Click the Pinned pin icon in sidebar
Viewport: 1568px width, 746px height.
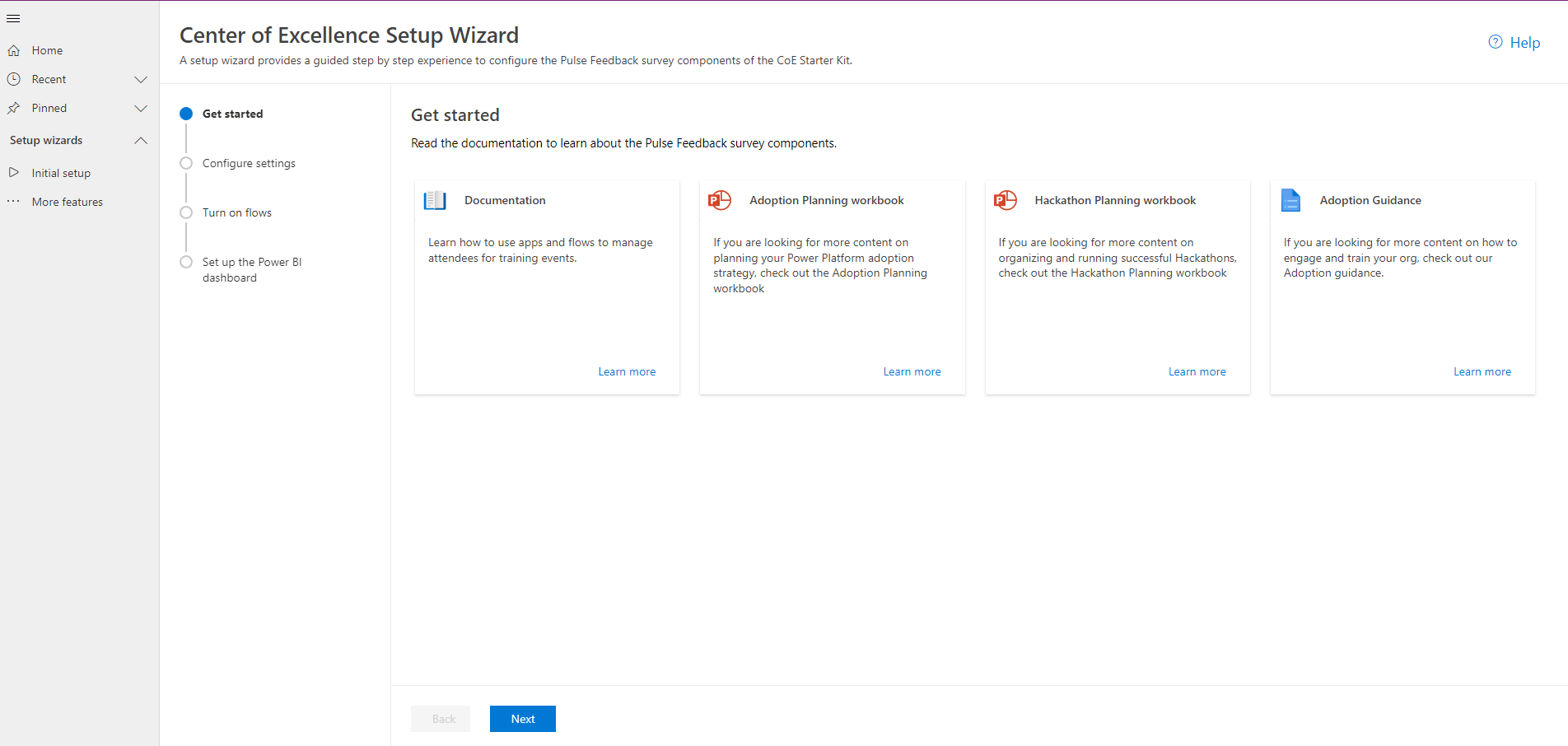pyautogui.click(x=14, y=108)
